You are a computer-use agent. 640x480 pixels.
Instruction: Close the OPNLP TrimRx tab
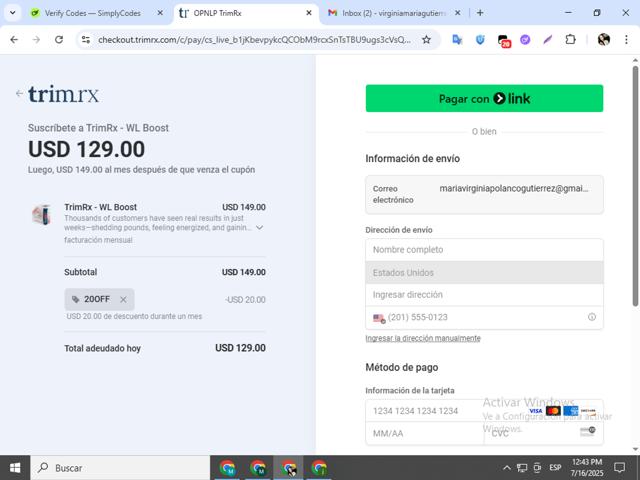(x=309, y=13)
